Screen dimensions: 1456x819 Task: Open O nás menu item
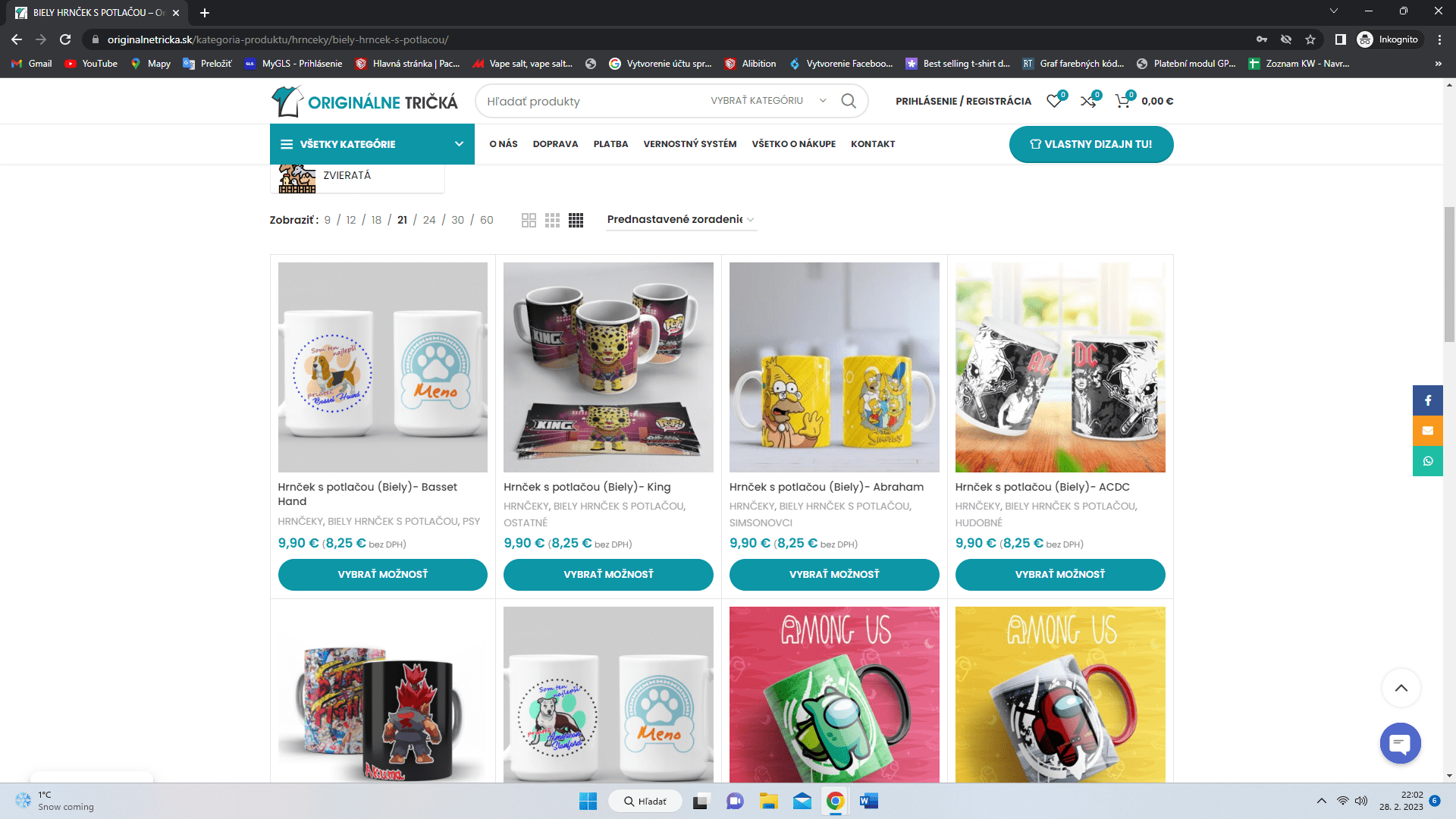[x=504, y=144]
